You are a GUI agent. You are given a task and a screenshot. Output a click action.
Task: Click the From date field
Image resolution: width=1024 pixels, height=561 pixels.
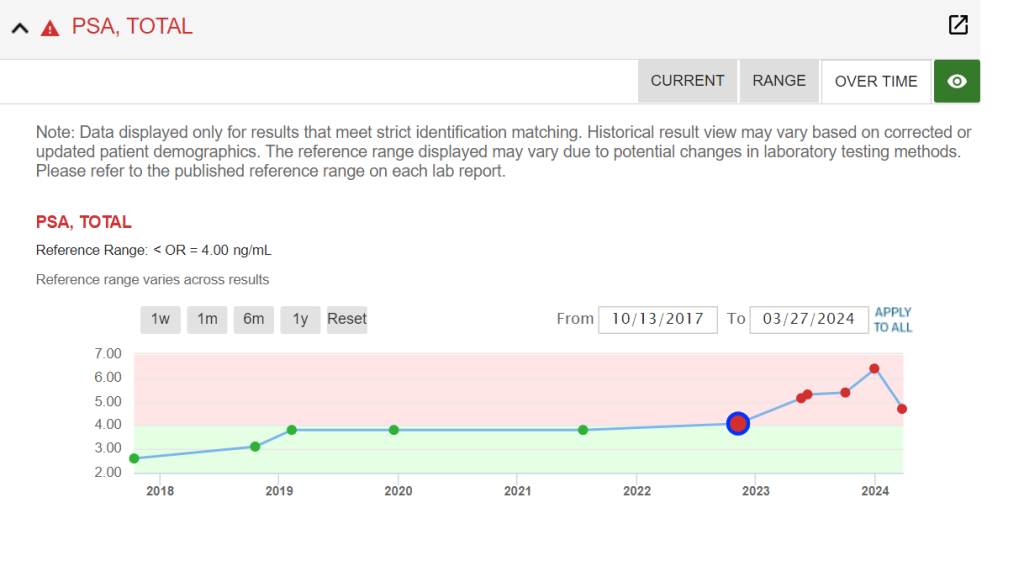(658, 319)
